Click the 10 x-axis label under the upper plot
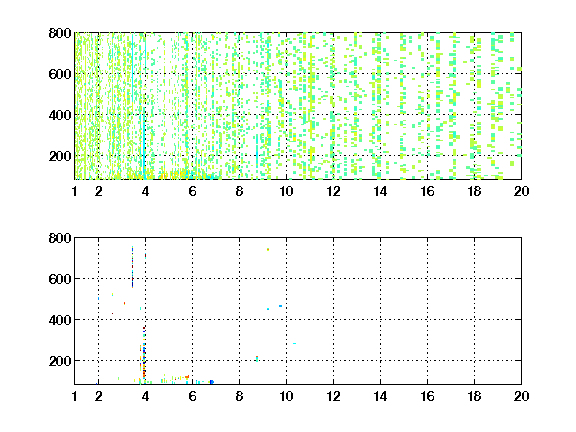Viewport: 576px width, 432px height. pos(286,191)
